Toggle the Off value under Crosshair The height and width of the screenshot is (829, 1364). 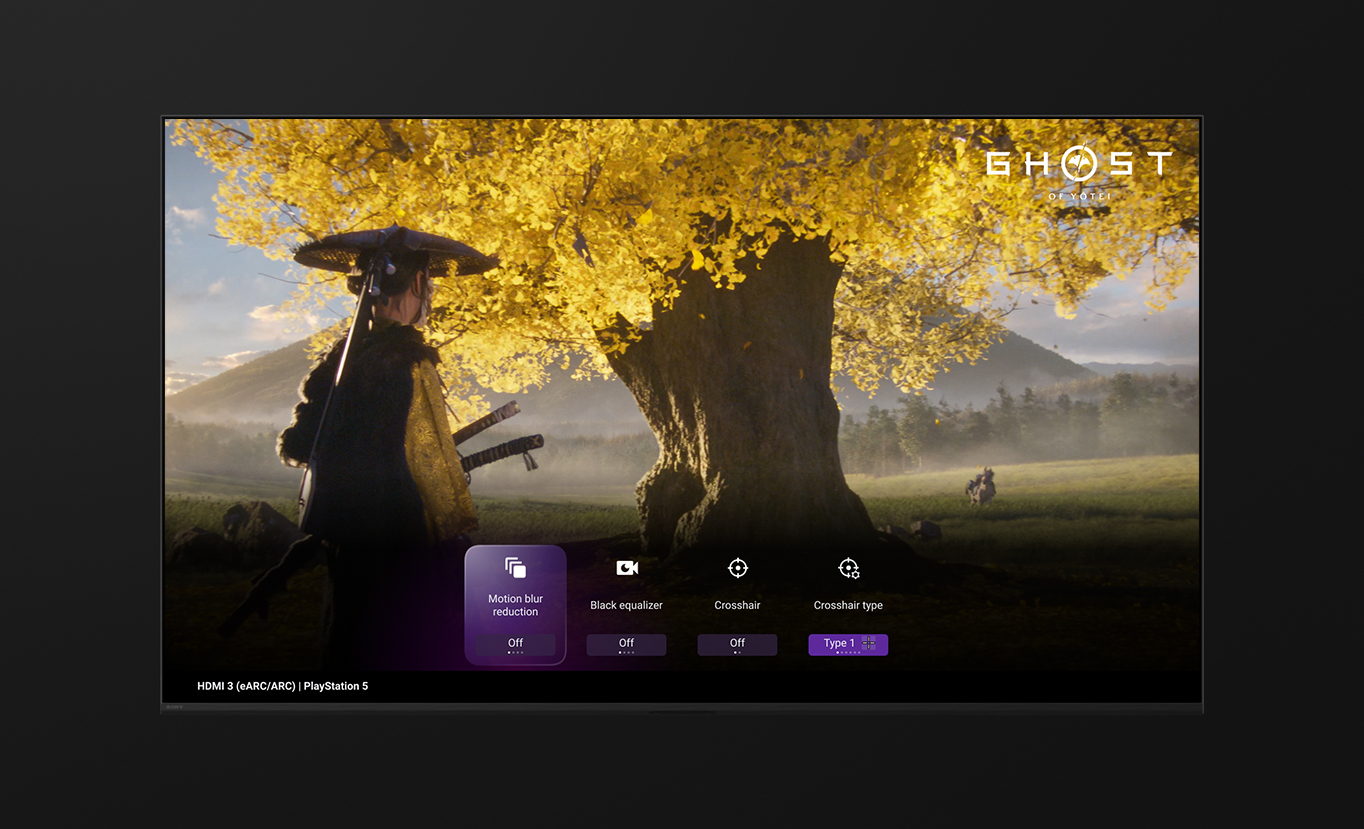[x=738, y=645]
